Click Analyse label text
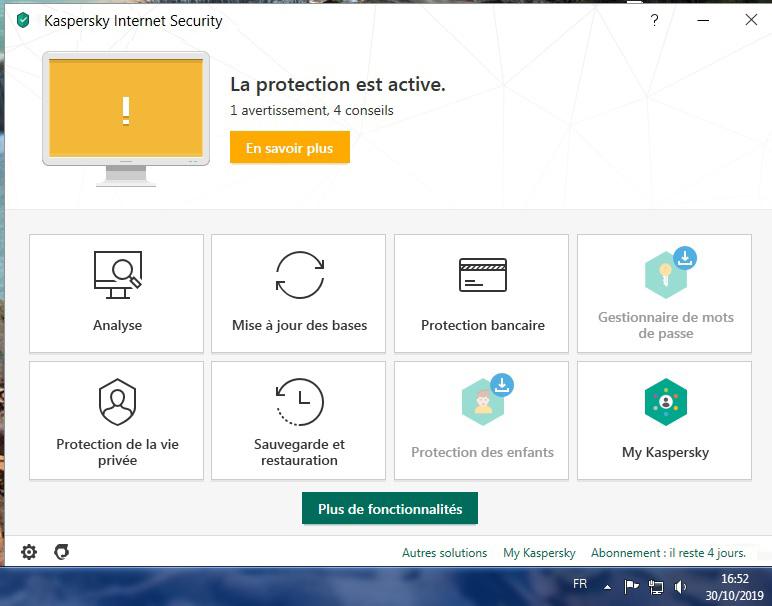The width and height of the screenshot is (772, 606). tap(118, 325)
